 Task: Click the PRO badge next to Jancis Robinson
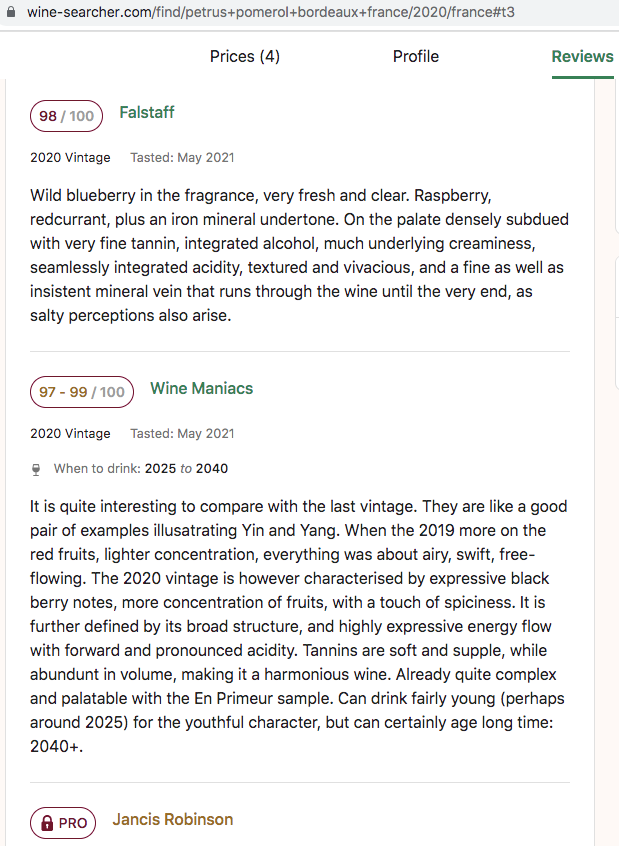point(64,824)
